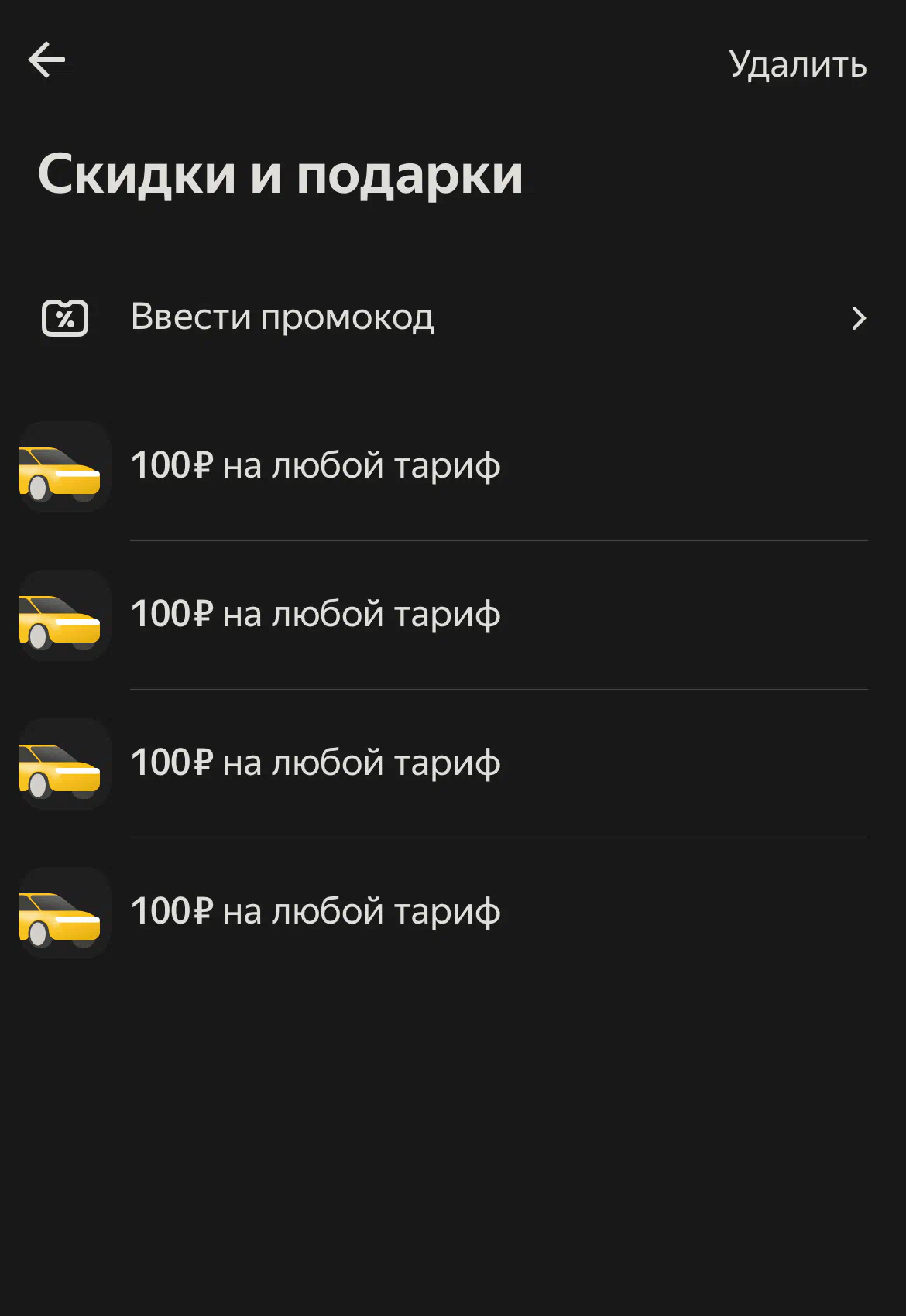Select the taxi icon of the third discount

tap(65, 764)
